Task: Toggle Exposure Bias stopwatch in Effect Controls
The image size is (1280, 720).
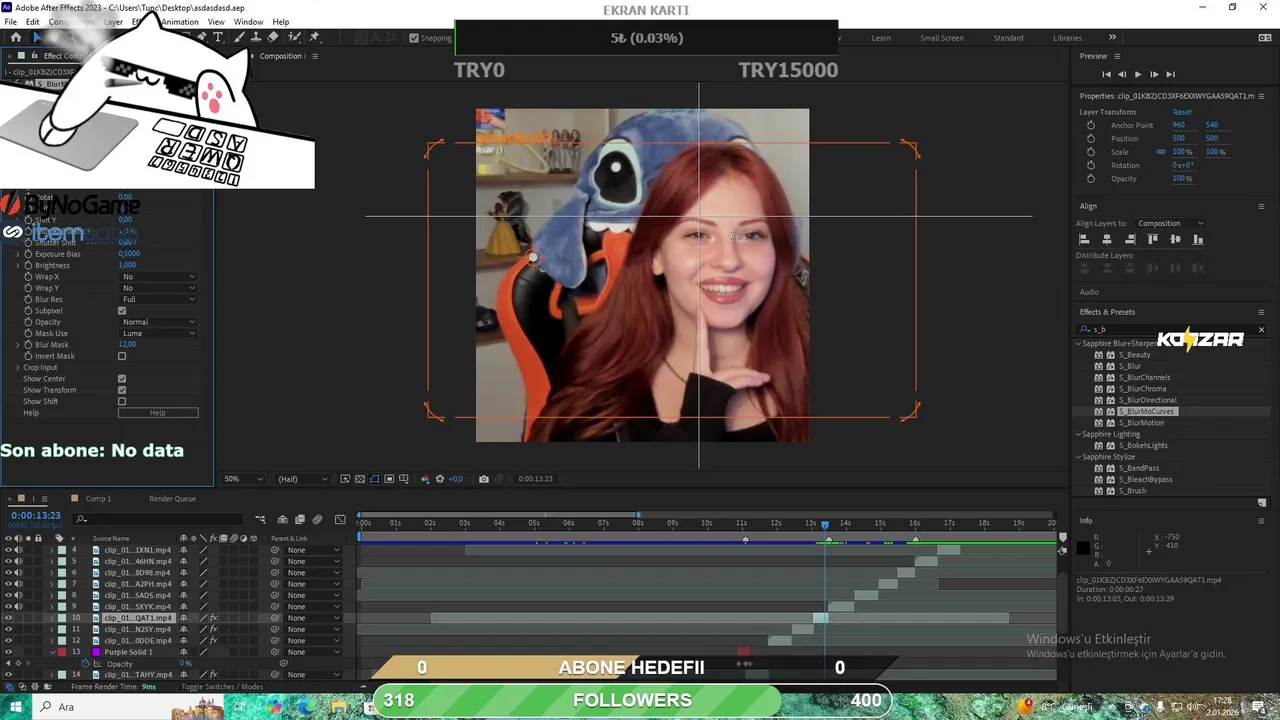Action: pos(28,254)
